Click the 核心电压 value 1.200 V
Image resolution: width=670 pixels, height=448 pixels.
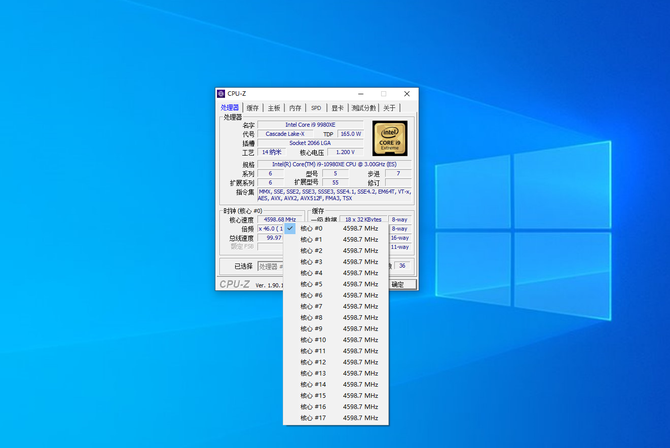345,152
